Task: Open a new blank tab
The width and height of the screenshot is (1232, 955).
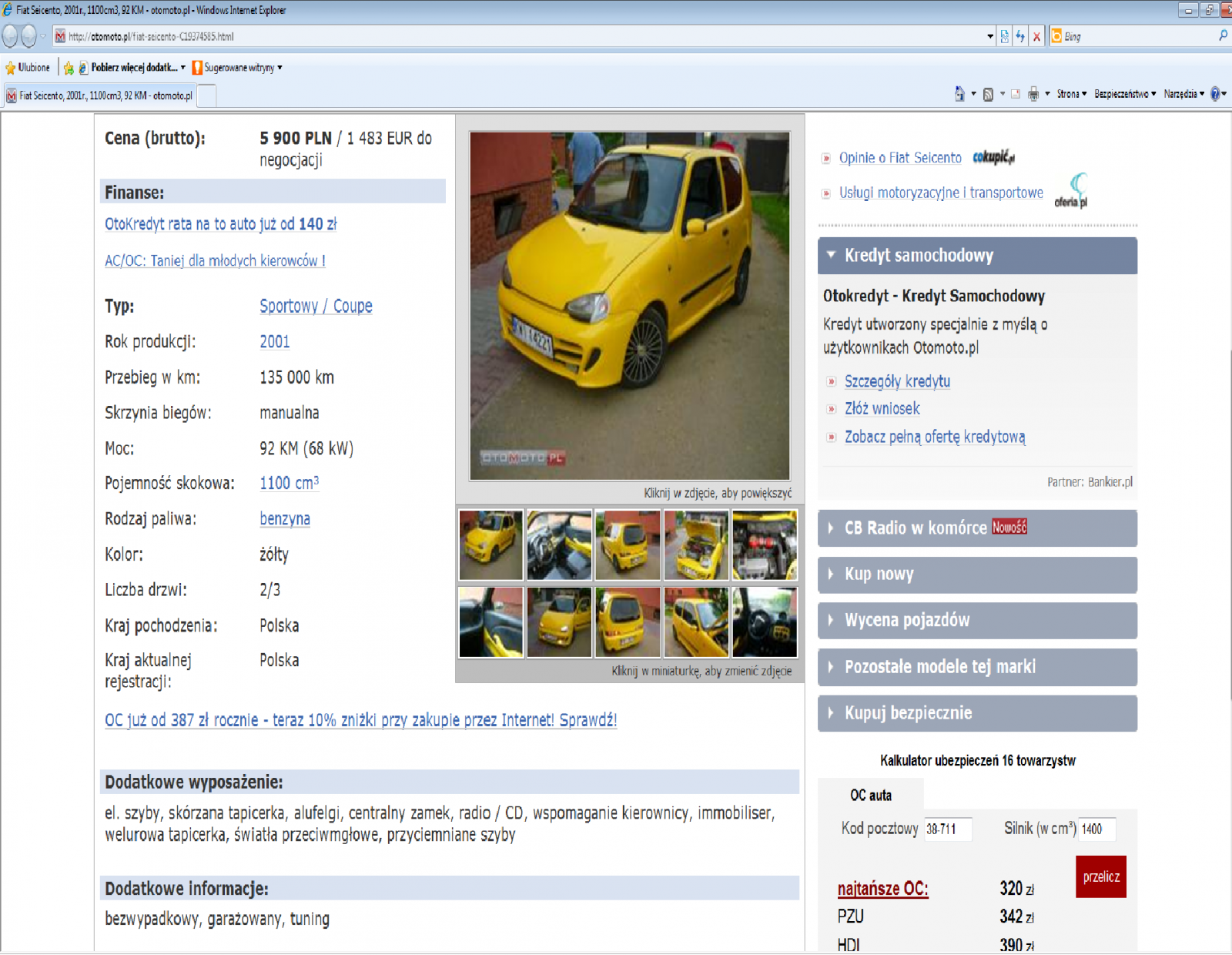Action: click(x=206, y=95)
